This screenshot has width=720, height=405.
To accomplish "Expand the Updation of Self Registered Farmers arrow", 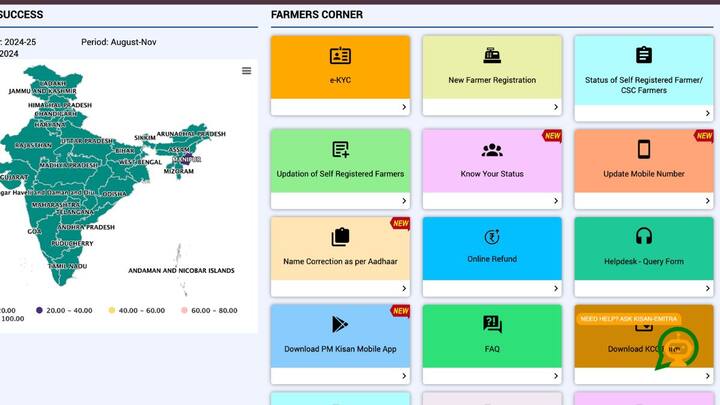I will (x=404, y=201).
